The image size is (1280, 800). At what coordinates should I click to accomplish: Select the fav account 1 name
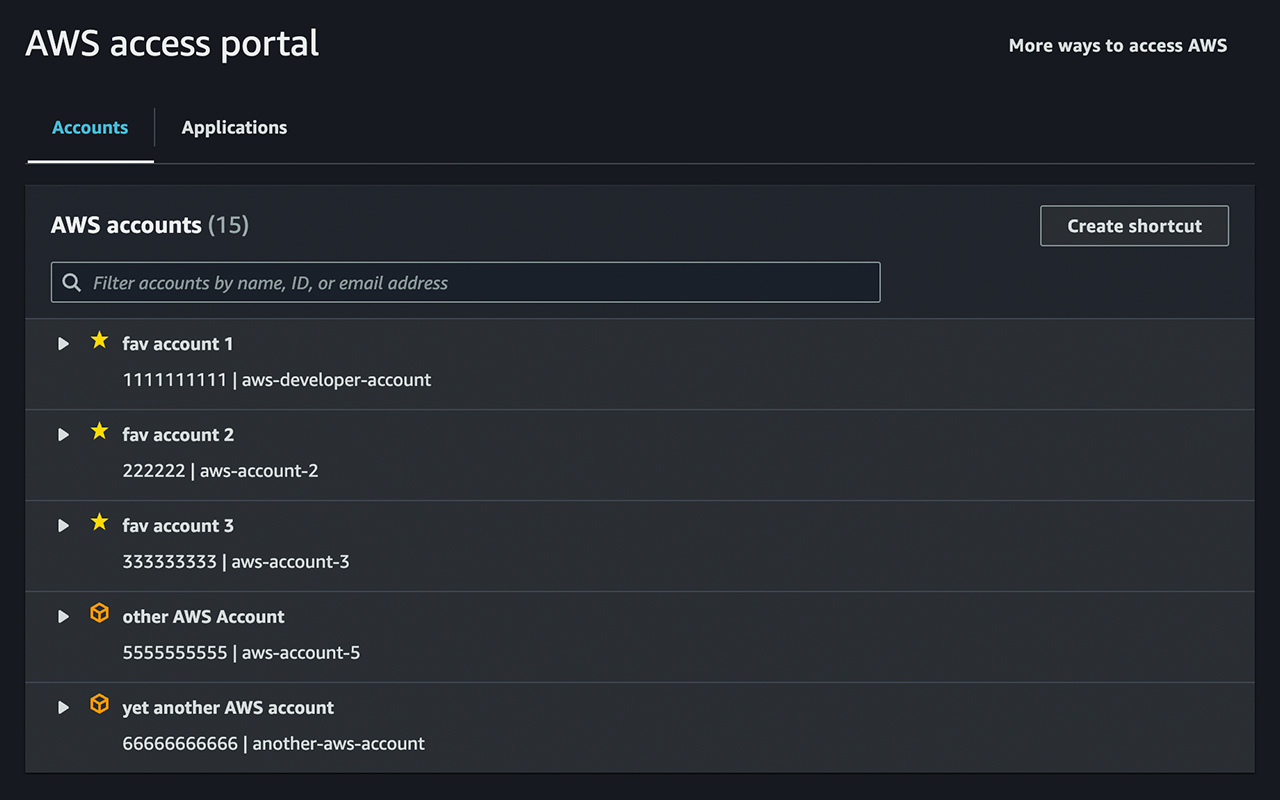pyautogui.click(x=178, y=344)
